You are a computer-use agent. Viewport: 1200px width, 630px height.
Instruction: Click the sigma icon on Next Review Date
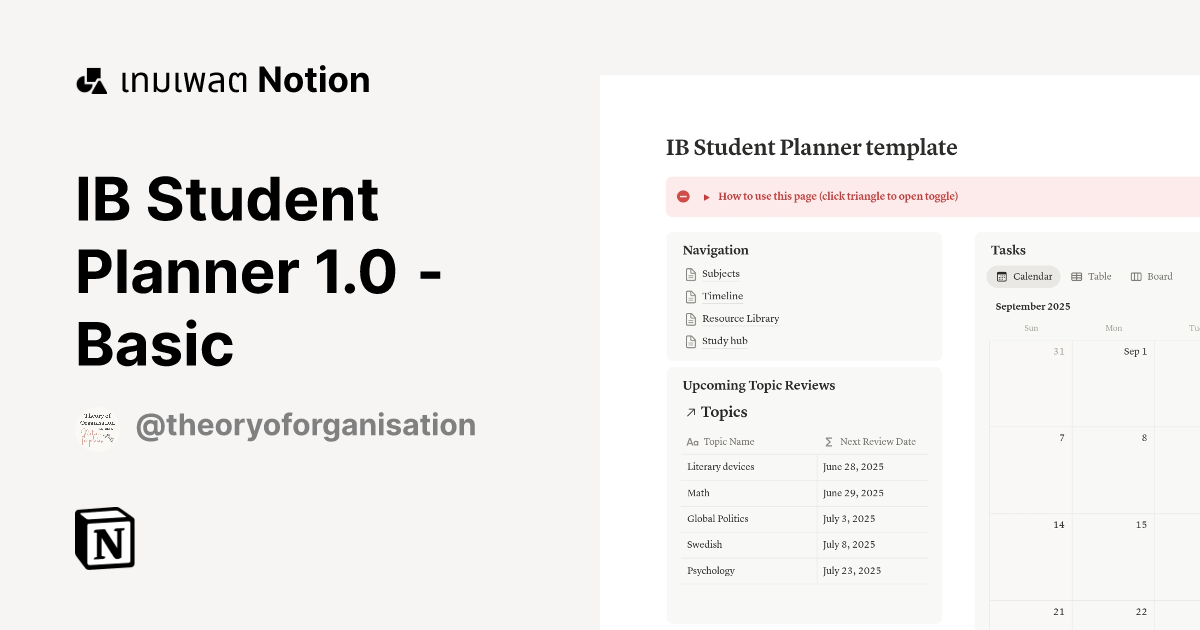coord(828,441)
